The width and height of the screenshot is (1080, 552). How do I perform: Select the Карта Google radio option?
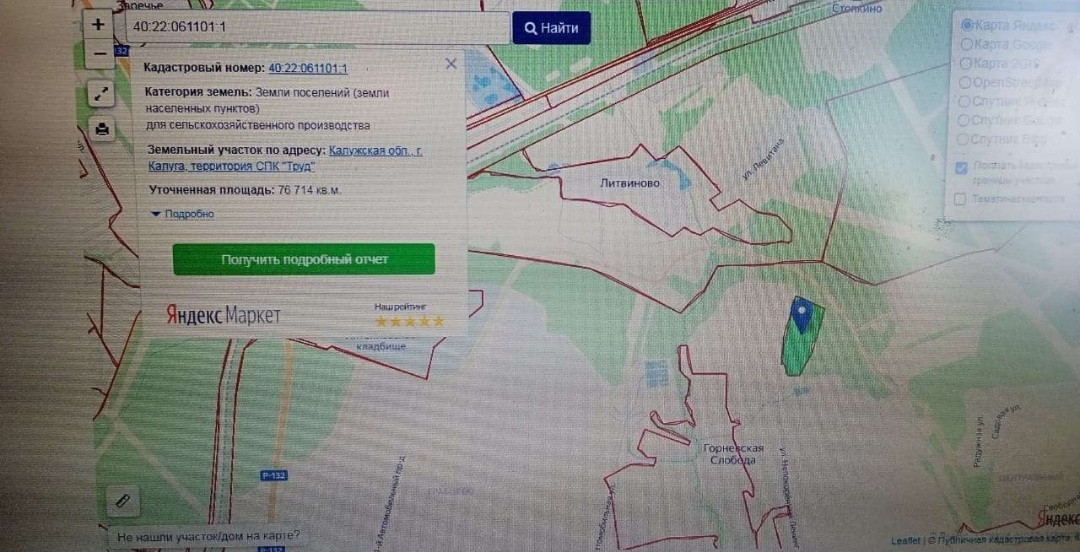pos(966,45)
